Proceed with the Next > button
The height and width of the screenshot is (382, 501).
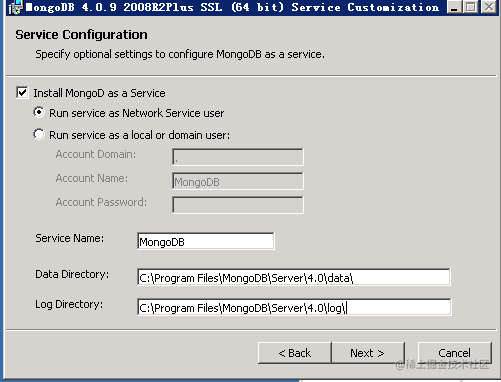pyautogui.click(x=368, y=353)
